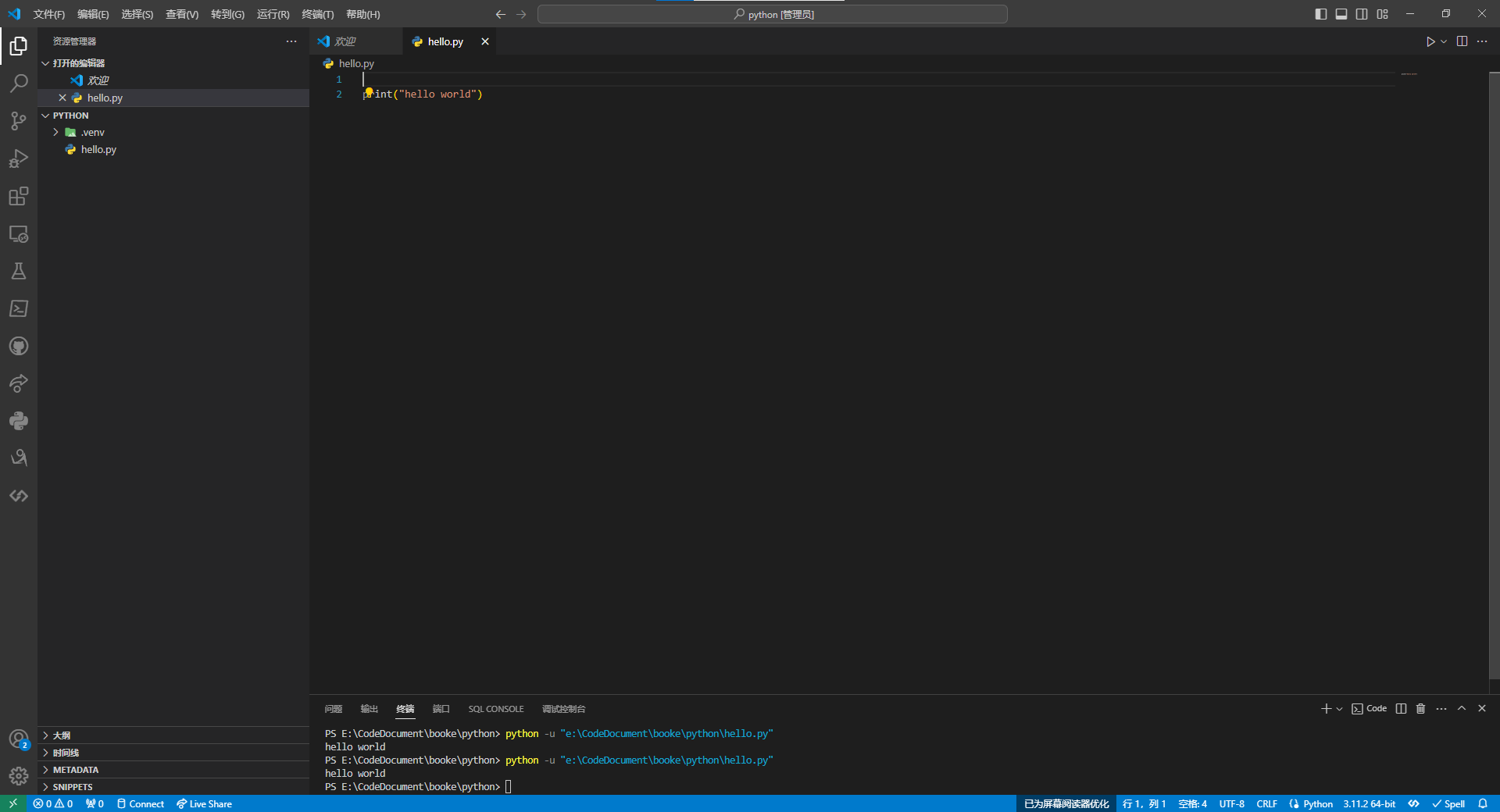Image resolution: width=1500 pixels, height=812 pixels.
Task: Open notifications bell in status bar
Action: [1483, 803]
